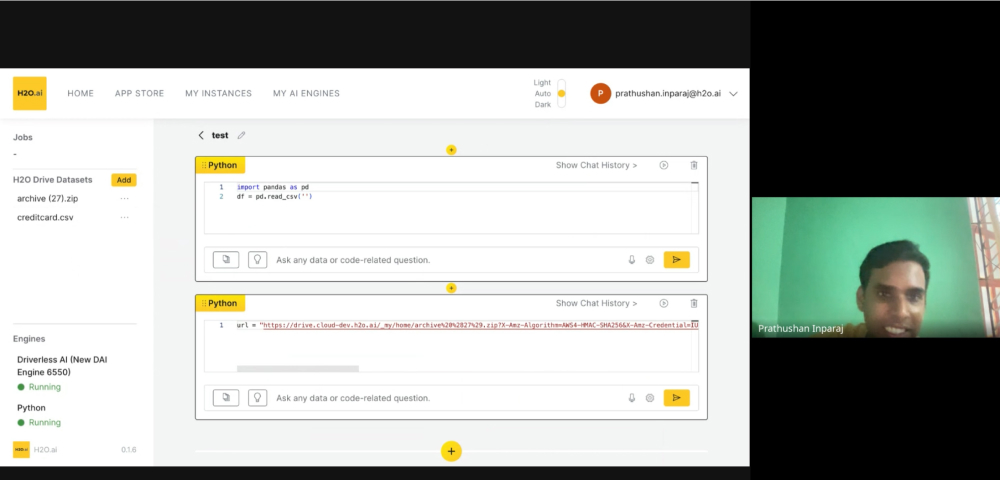Image resolution: width=1000 pixels, height=480 pixels.
Task: Click the horizontal scrollbar in second code cell
Action: (297, 369)
